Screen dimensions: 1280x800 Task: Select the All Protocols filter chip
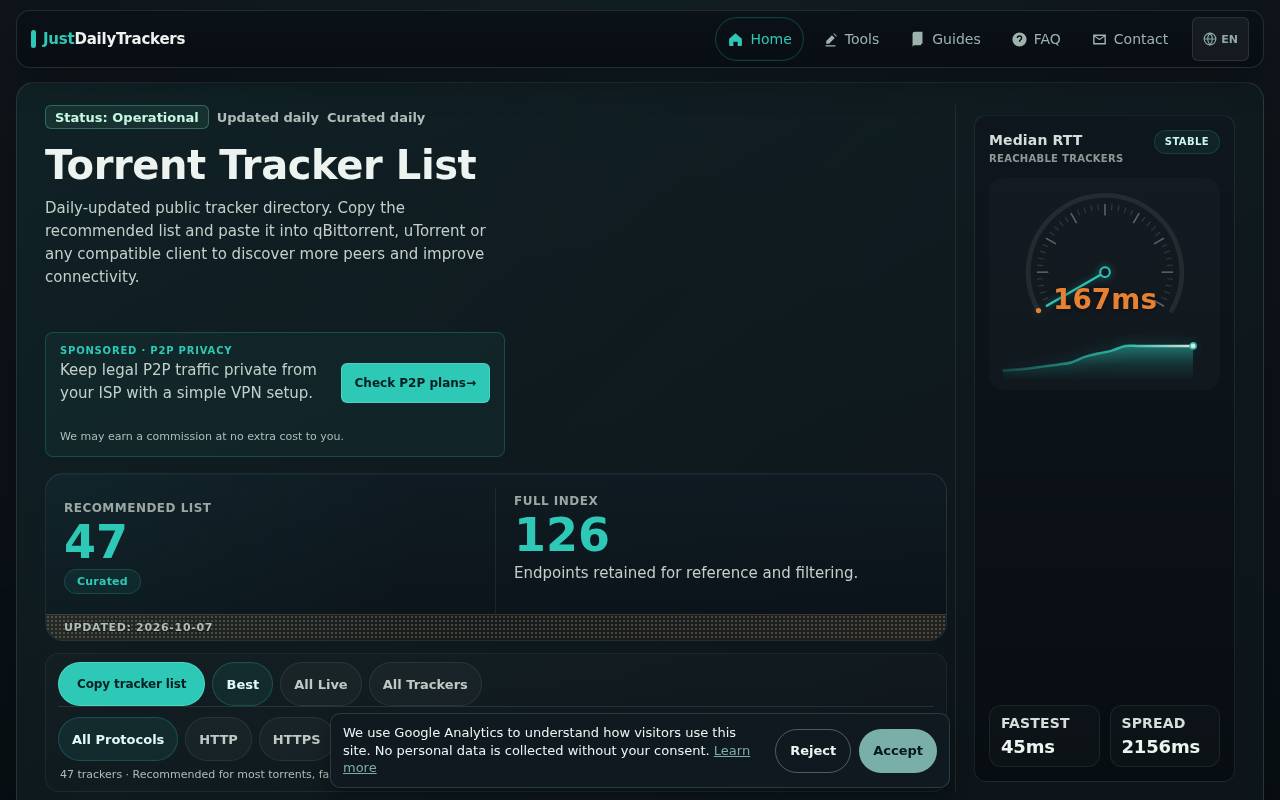(x=117, y=739)
